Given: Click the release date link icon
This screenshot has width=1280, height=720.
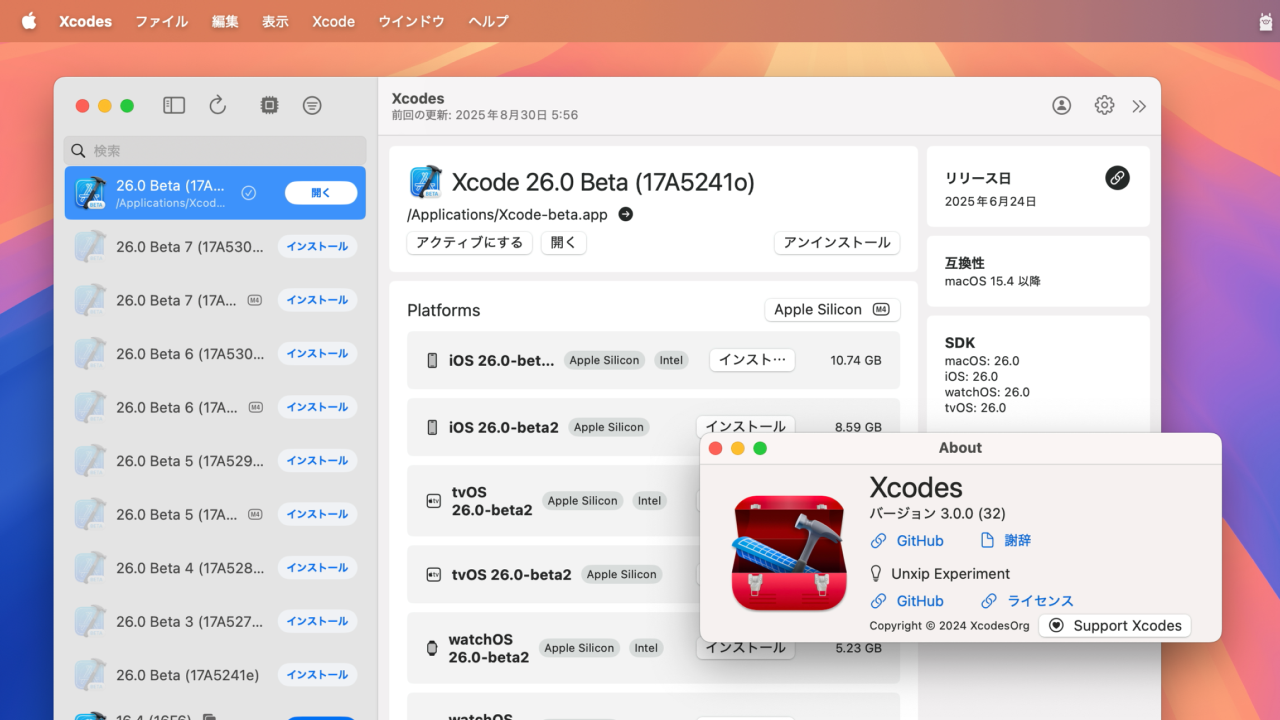Looking at the screenshot, I should (1117, 178).
